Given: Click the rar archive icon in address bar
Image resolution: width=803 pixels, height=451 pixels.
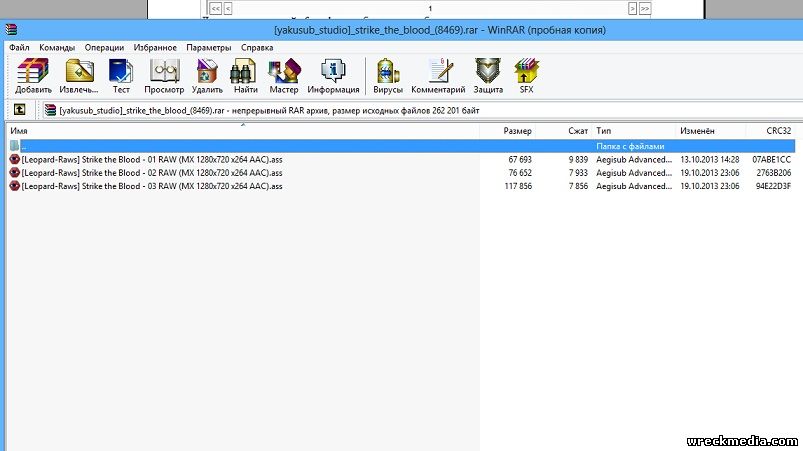Looking at the screenshot, I should 50,110.
